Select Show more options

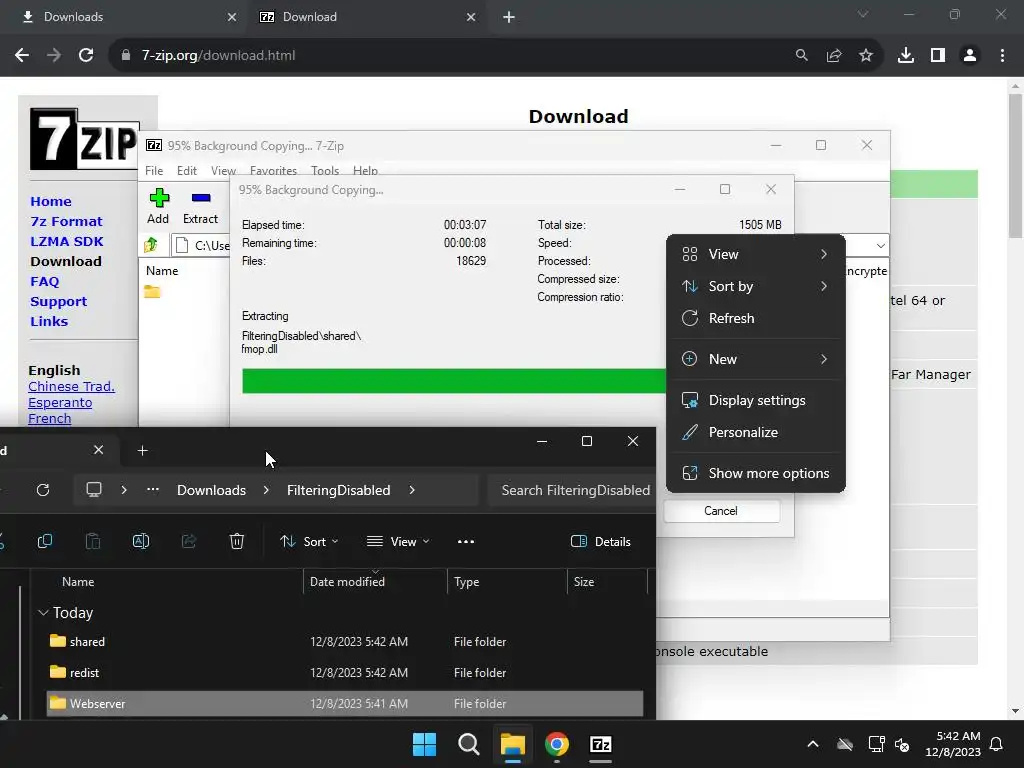[x=756, y=473]
